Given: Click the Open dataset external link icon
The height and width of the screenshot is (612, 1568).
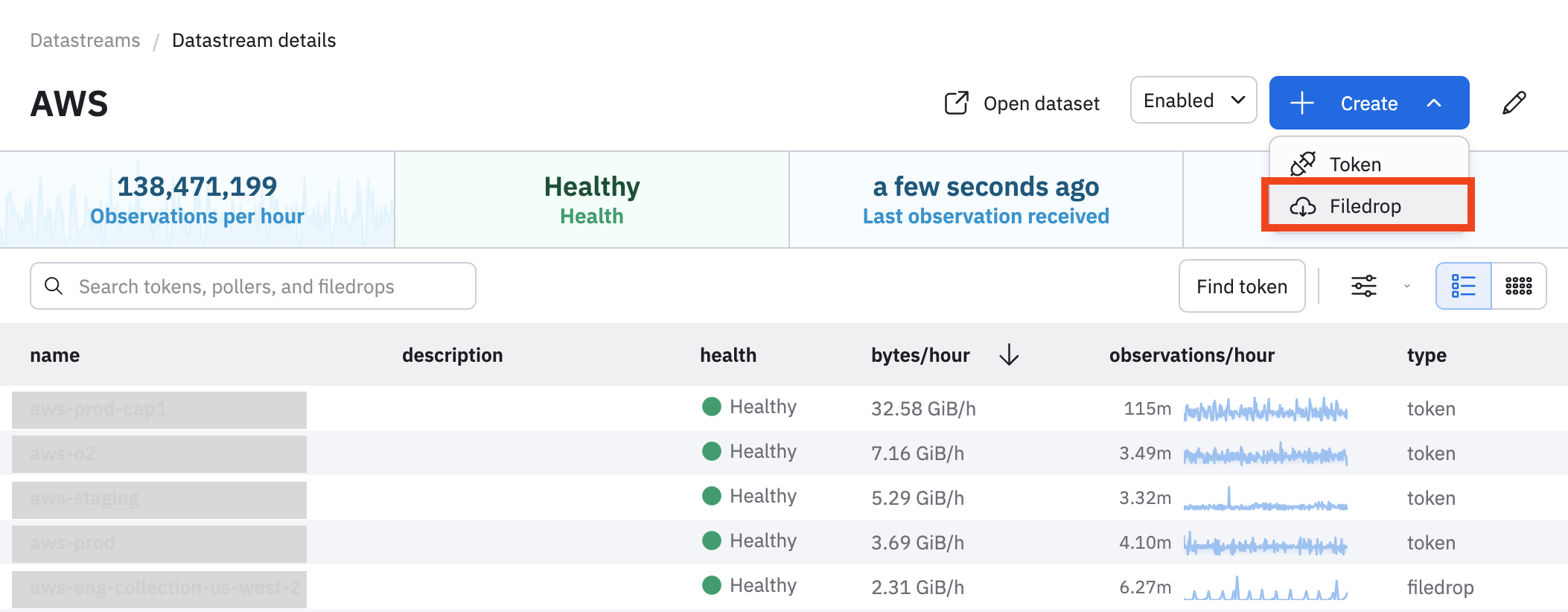Looking at the screenshot, I should coord(957,103).
